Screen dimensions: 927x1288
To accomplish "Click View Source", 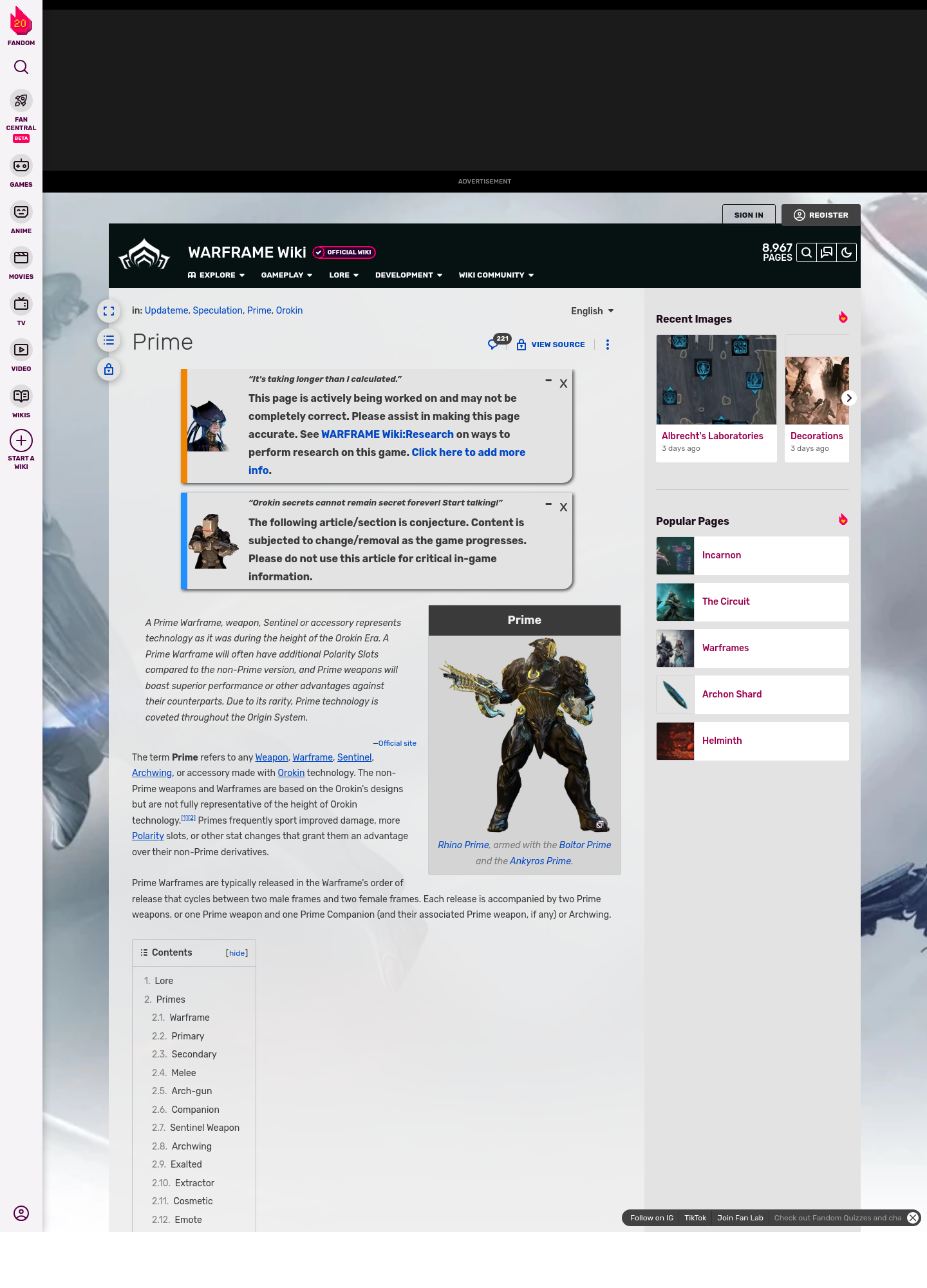I will coord(550,345).
